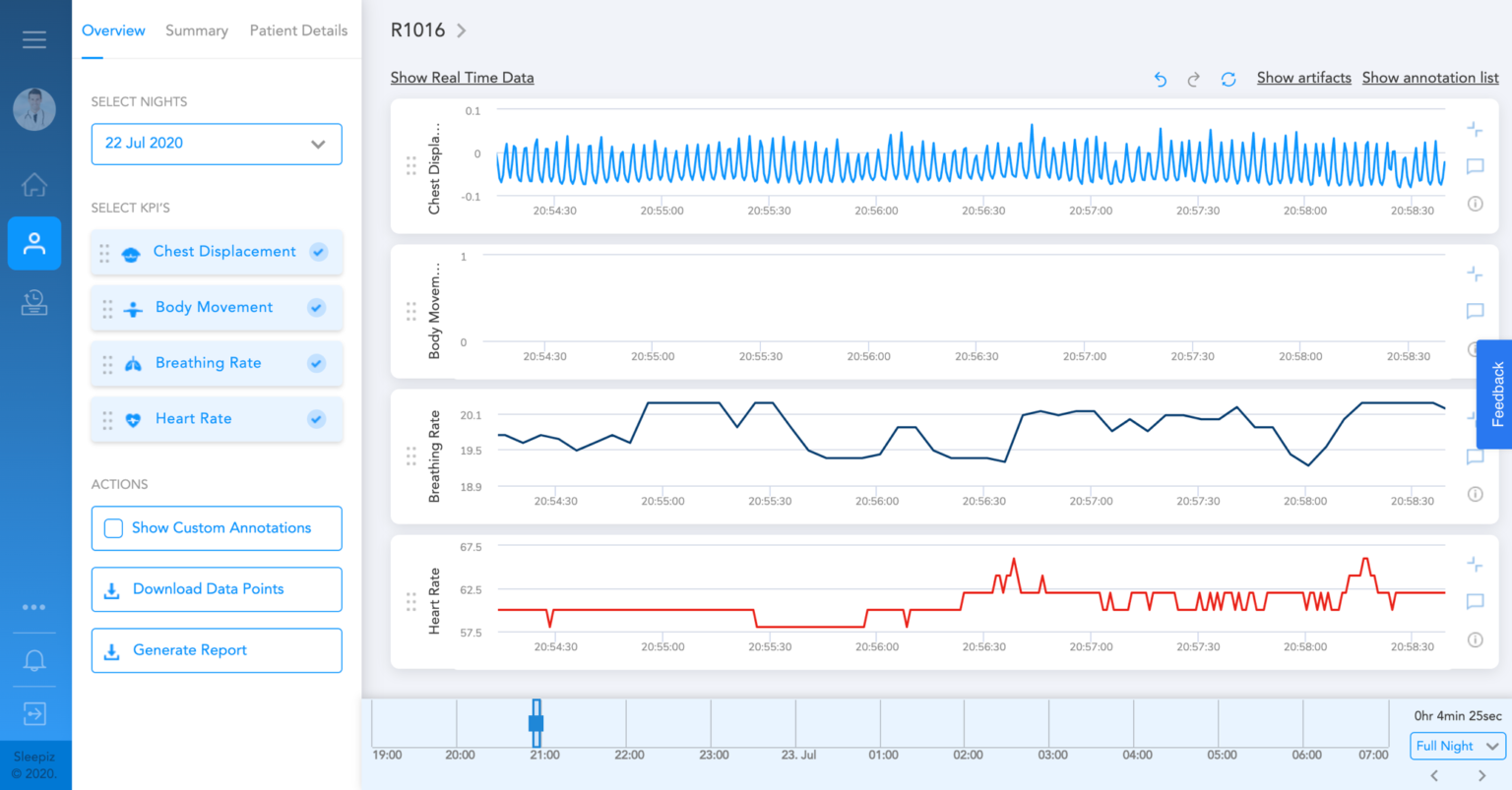The height and width of the screenshot is (790, 1512).
Task: Expand the Full Night range dropdown
Action: tap(1458, 746)
